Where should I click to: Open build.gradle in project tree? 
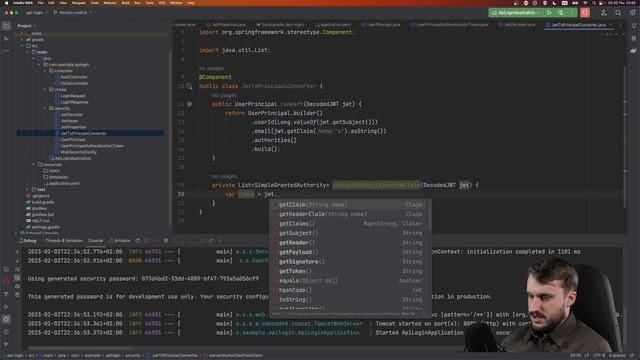point(43,202)
